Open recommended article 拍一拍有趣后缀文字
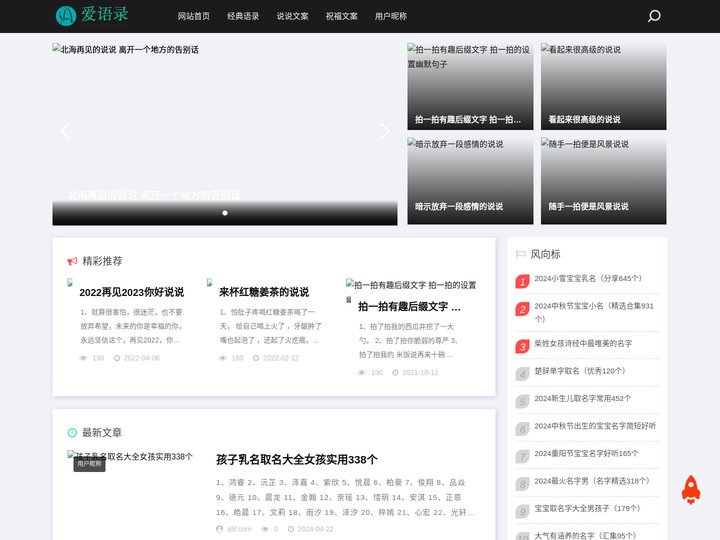 coord(410,307)
